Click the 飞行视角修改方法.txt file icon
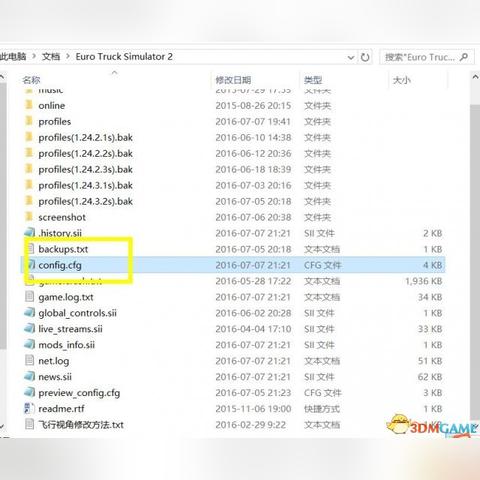The image size is (480, 480). (x=30, y=424)
